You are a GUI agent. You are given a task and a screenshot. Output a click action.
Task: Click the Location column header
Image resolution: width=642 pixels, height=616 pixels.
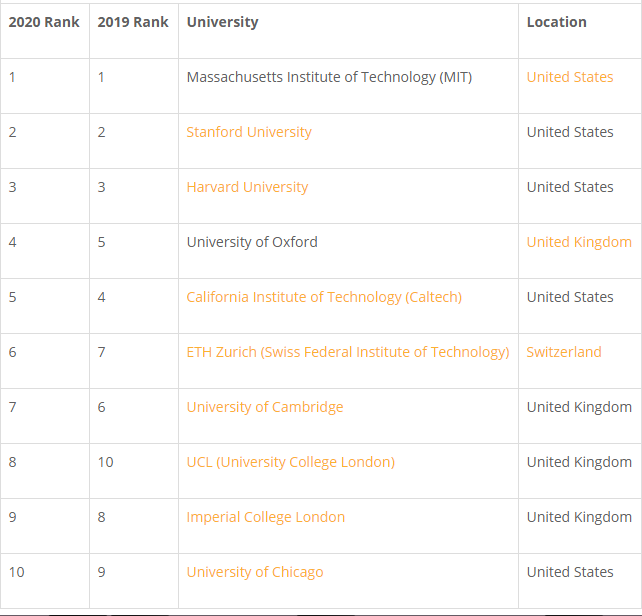pyautogui.click(x=556, y=22)
